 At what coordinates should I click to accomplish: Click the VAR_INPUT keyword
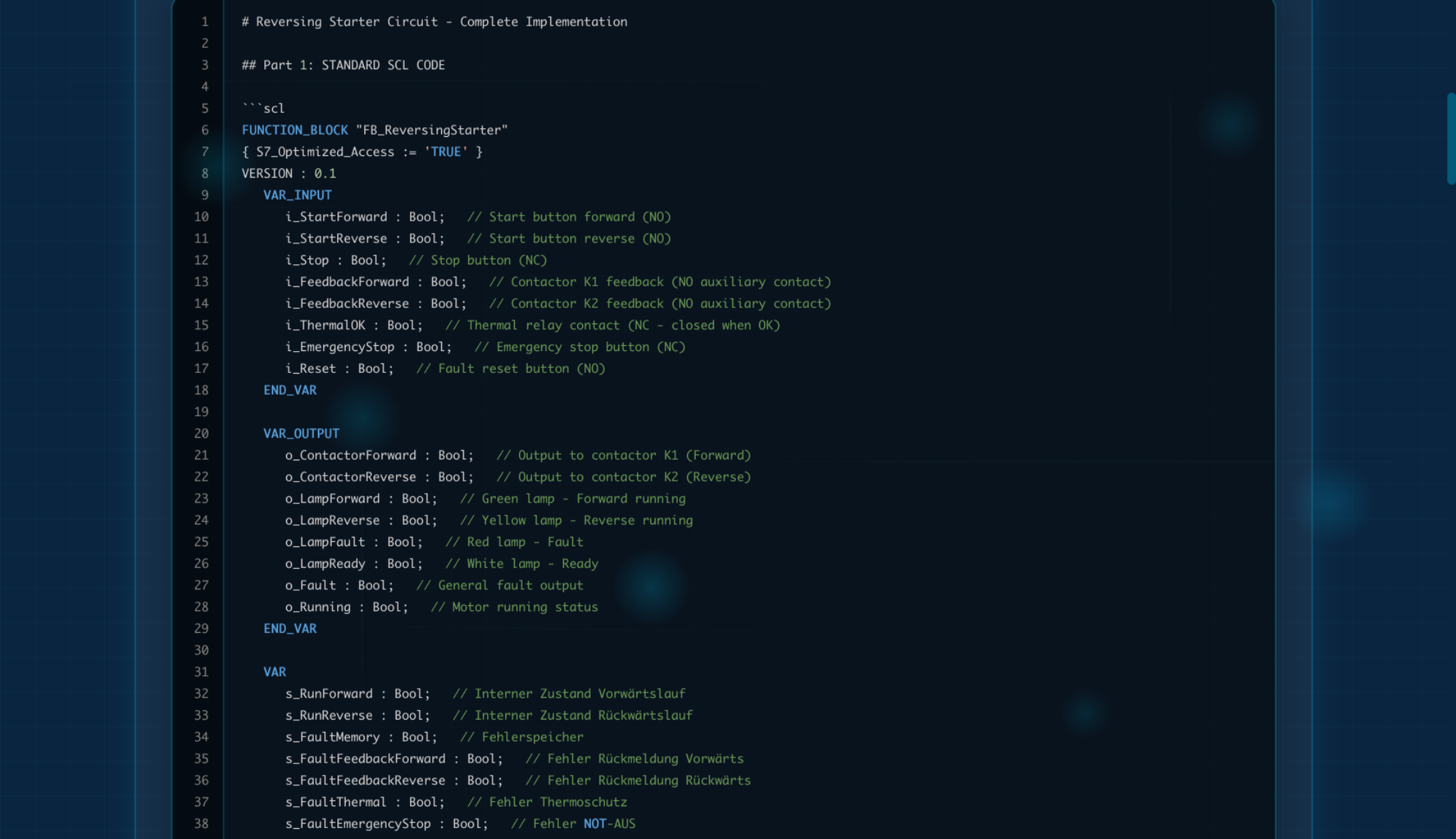click(x=297, y=194)
